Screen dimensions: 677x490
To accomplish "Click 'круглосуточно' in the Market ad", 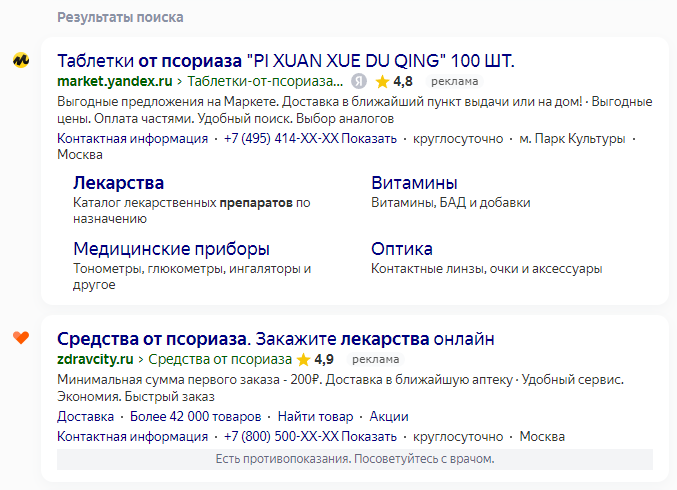I will 458,139.
